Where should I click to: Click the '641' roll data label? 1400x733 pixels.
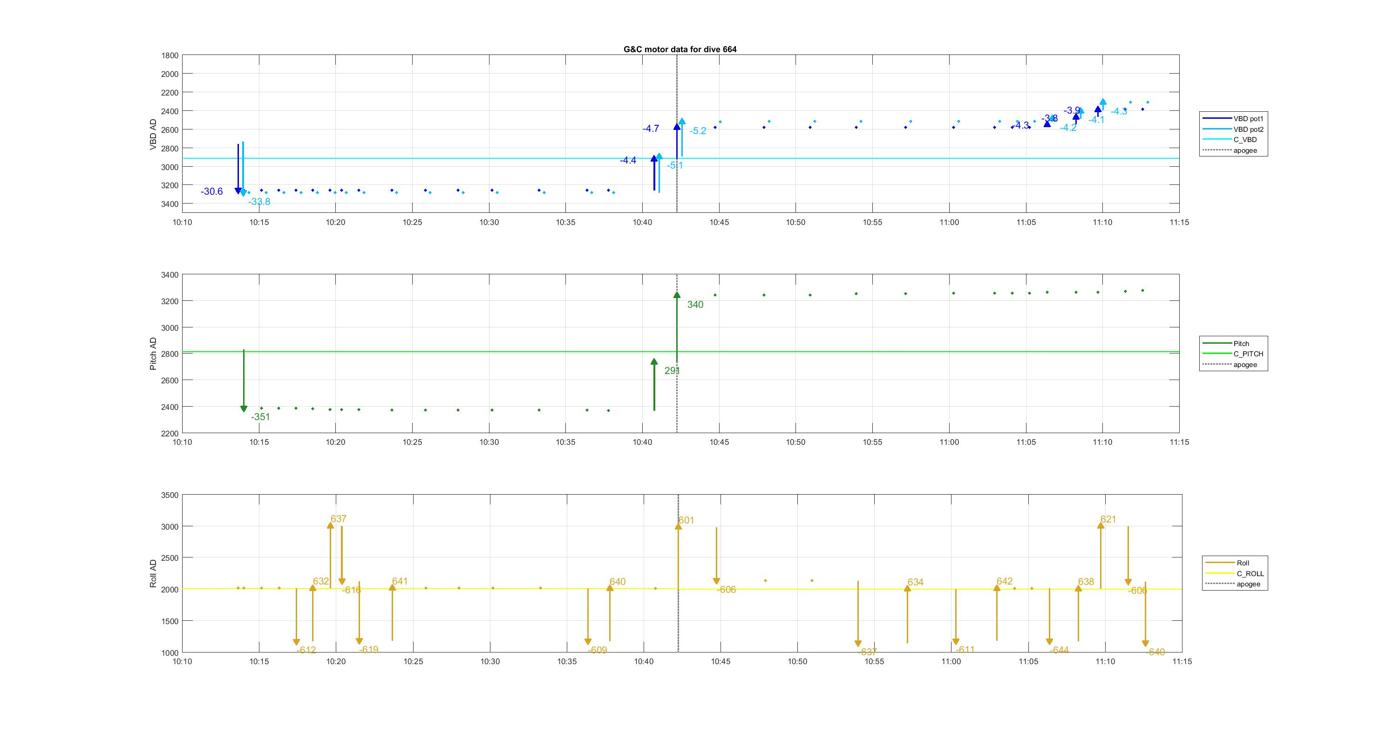(400, 581)
